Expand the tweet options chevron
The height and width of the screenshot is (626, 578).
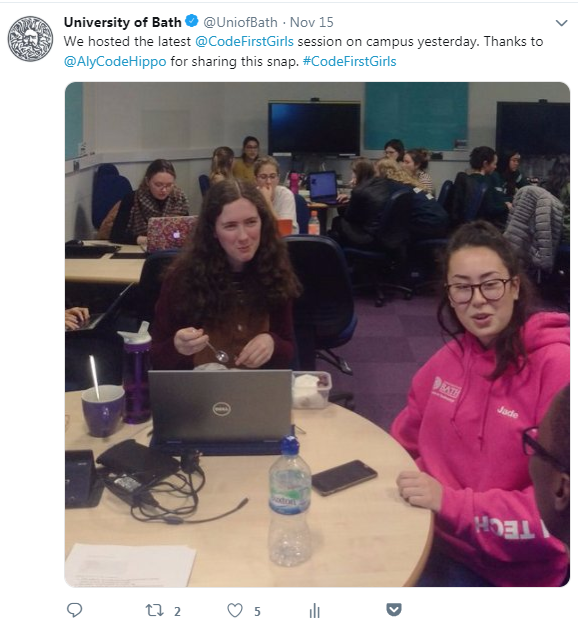click(x=561, y=23)
